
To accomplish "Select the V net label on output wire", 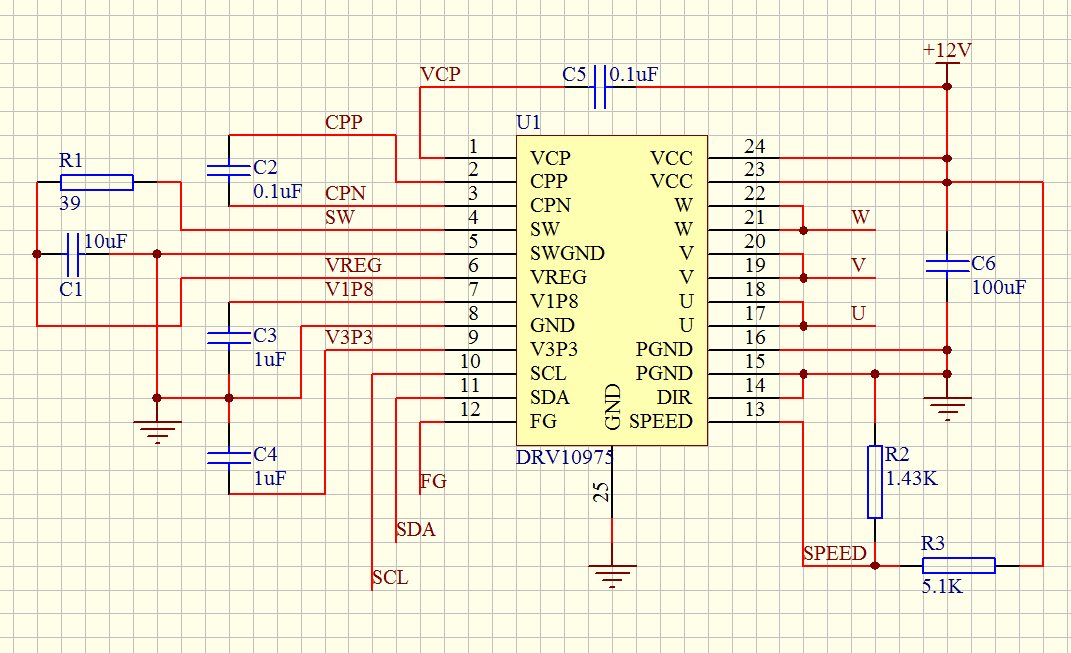I will [859, 266].
